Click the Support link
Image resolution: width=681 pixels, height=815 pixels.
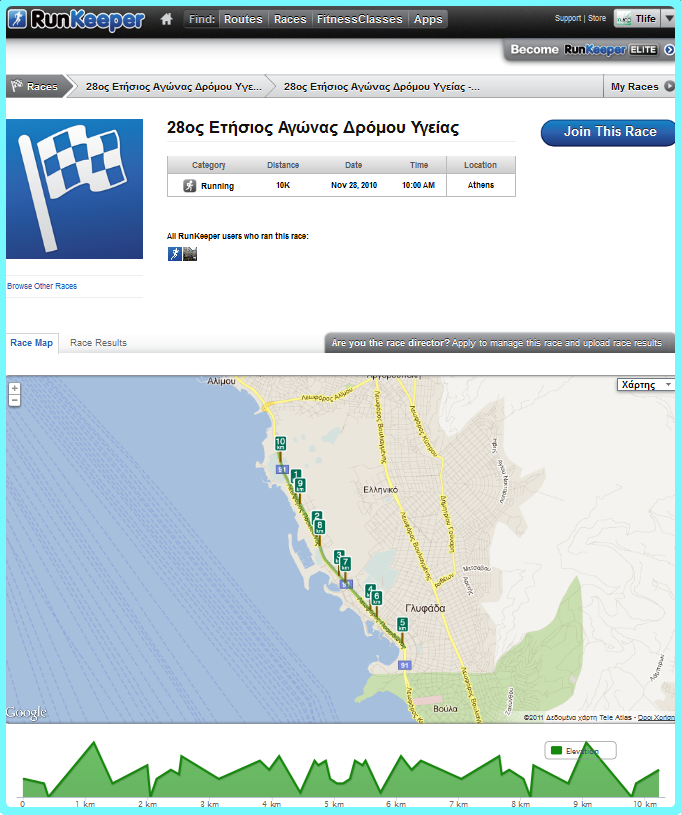(568, 18)
